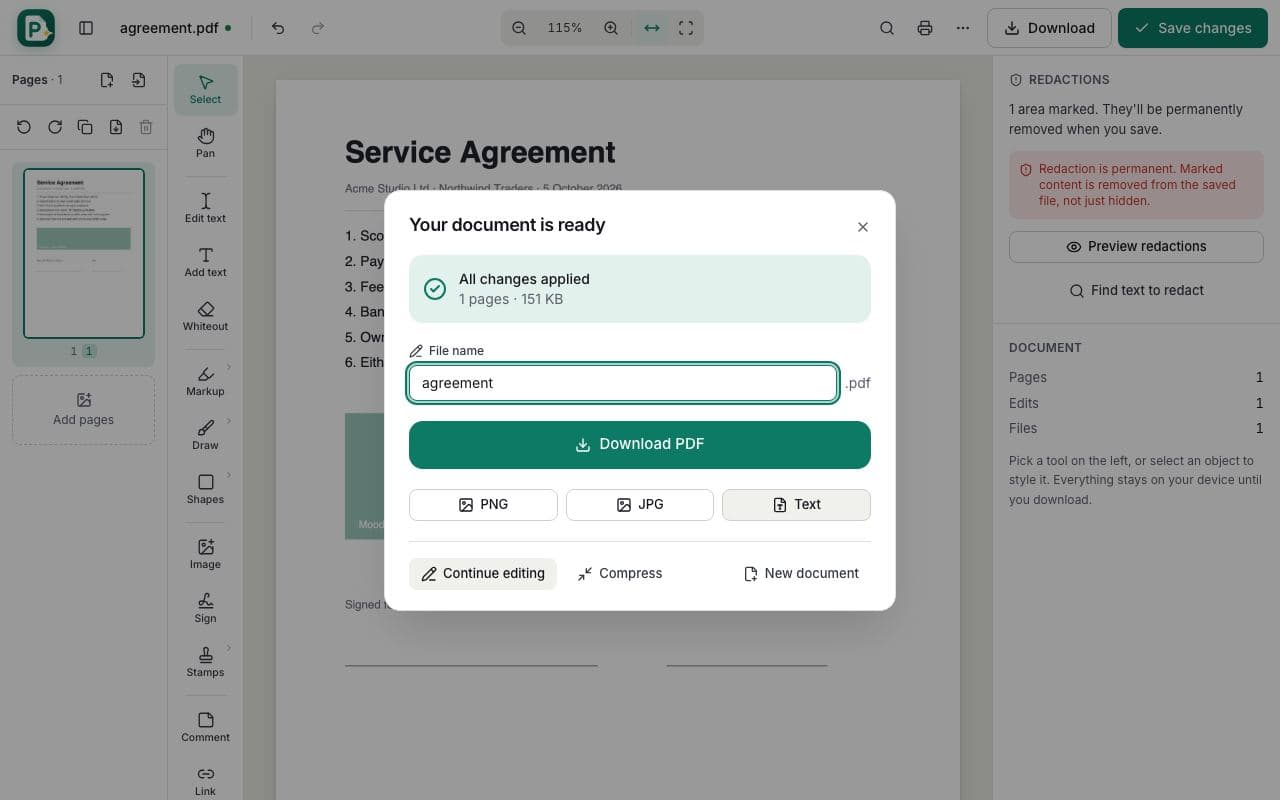Select the page 1 thumbnail
Viewport: 1280px width, 800px height.
pos(84,253)
